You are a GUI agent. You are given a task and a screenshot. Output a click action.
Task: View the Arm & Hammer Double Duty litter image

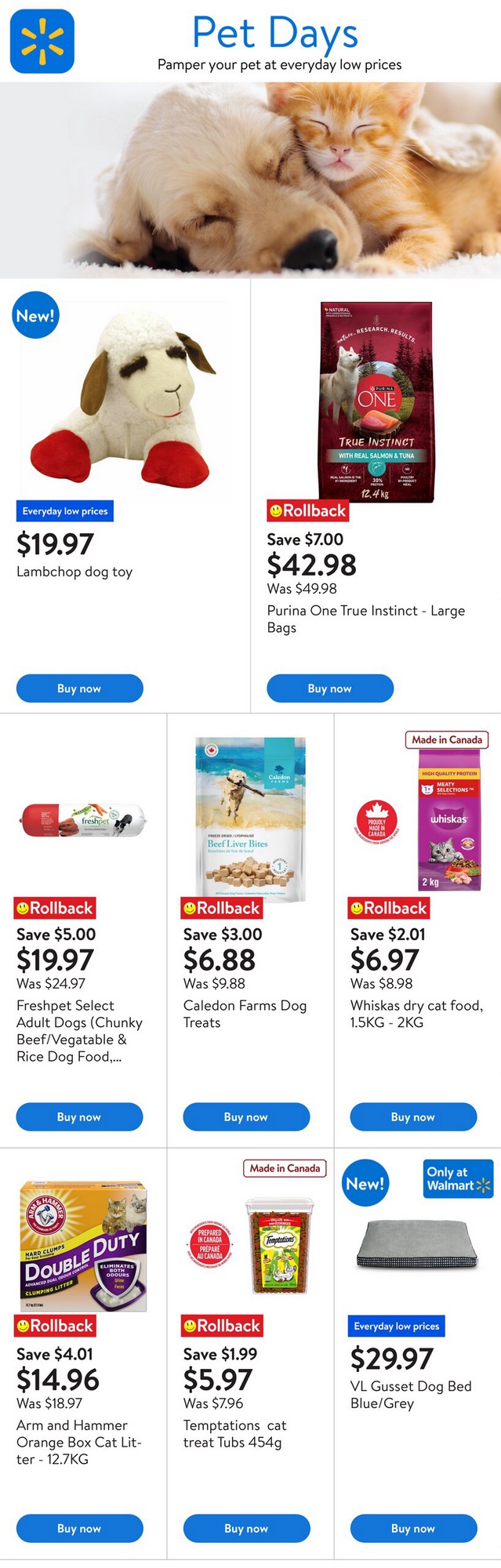pyautogui.click(x=83, y=1247)
